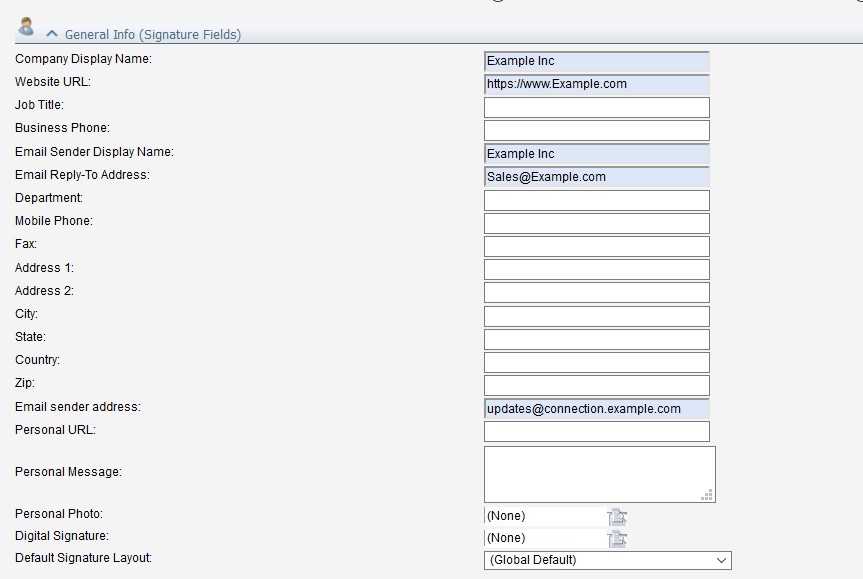The image size is (863, 579).
Task: Select the Country text box
Action: 597,363
